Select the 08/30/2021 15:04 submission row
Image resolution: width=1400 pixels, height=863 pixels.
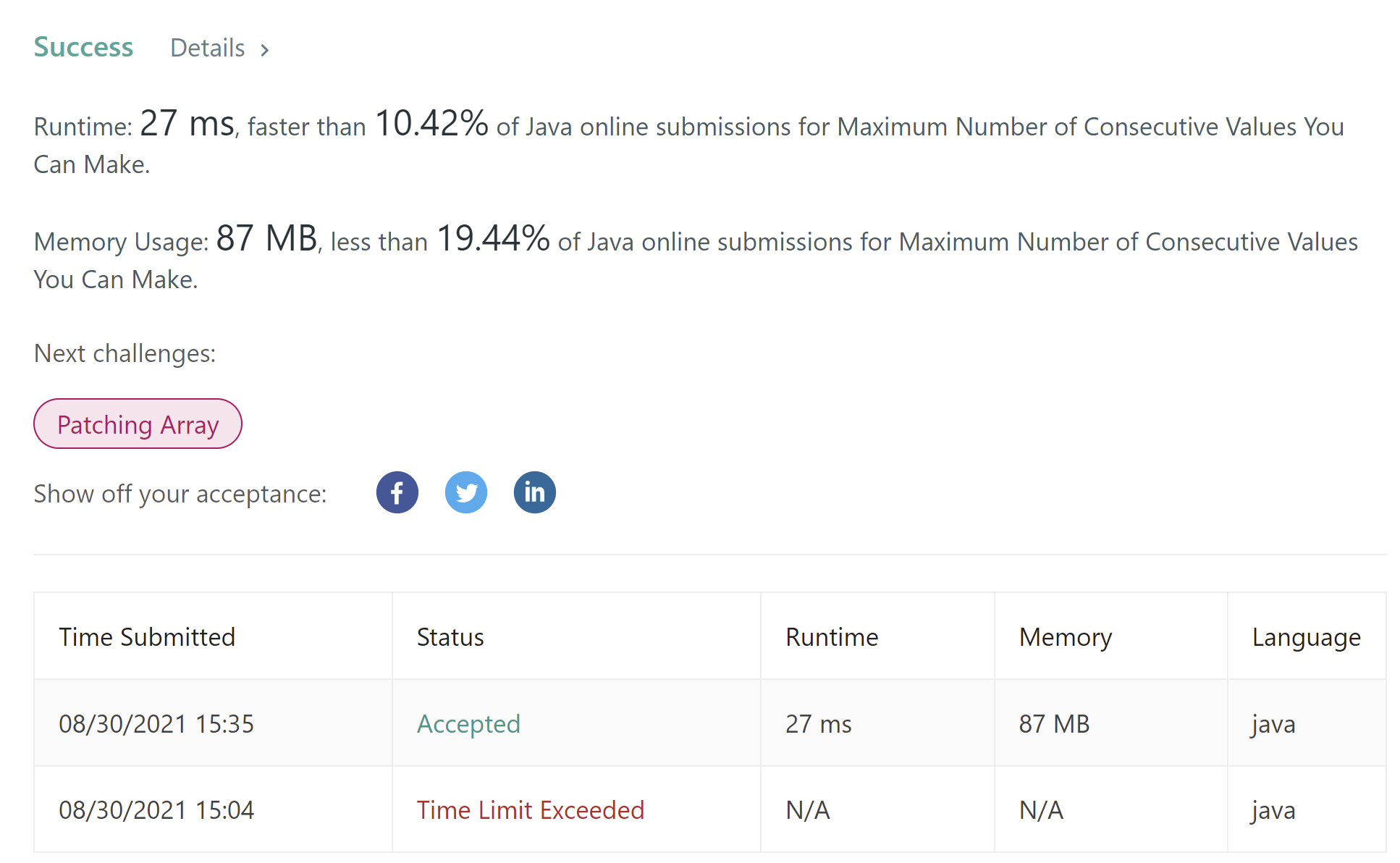point(709,809)
